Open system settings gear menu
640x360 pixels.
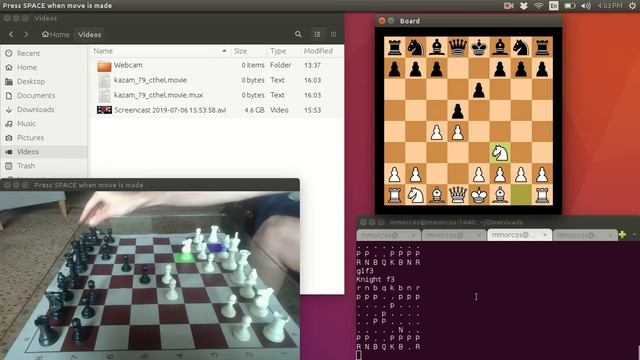[x=632, y=6]
